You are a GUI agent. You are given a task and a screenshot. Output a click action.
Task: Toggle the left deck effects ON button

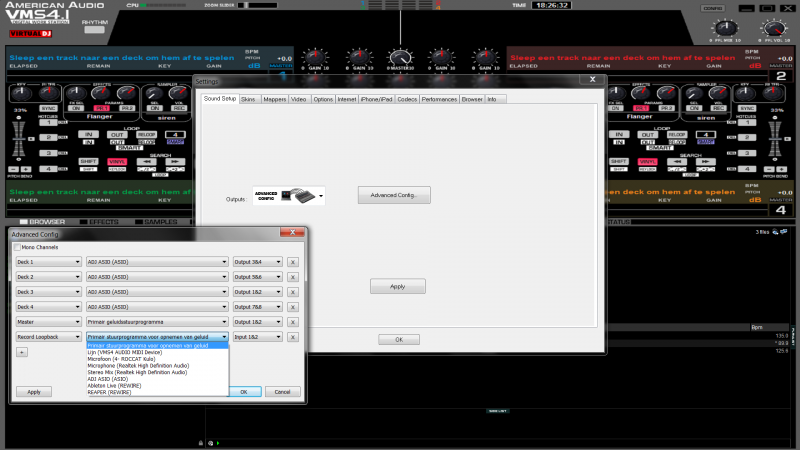click(76, 108)
